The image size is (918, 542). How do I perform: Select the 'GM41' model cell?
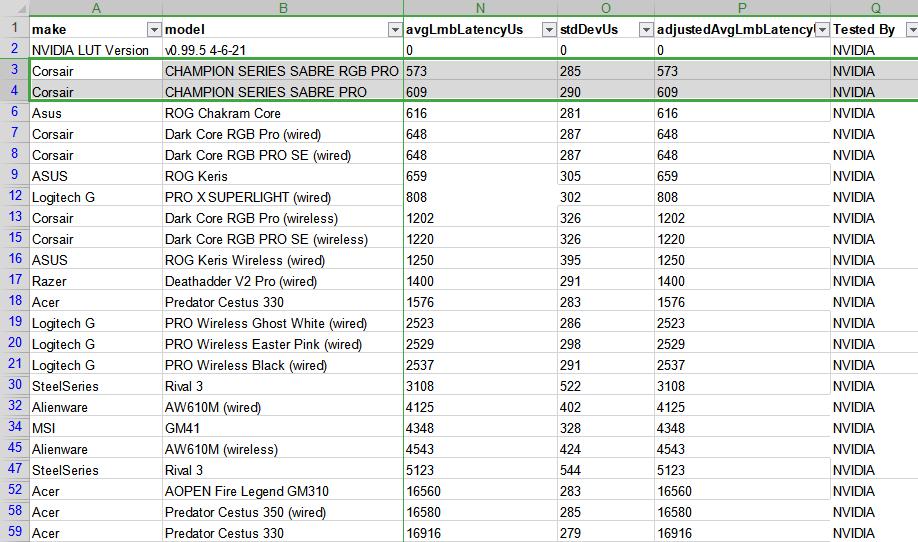[283, 428]
